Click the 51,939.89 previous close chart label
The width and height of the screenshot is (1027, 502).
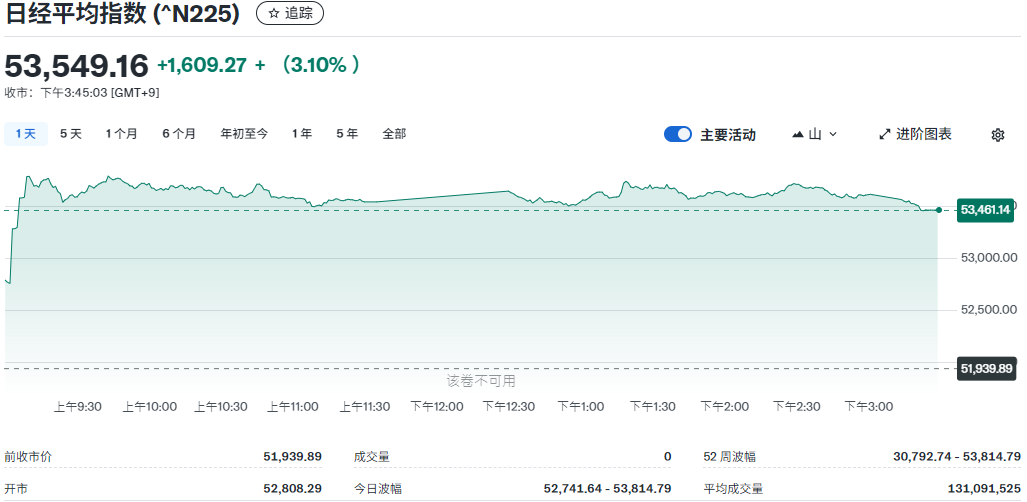tap(986, 368)
